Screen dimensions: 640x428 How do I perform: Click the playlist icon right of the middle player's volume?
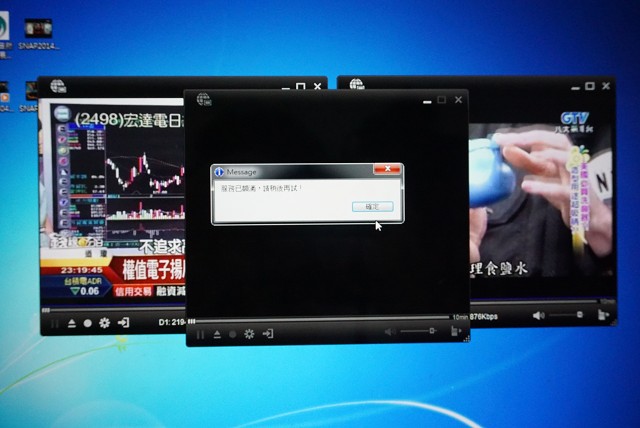[x=456, y=331]
